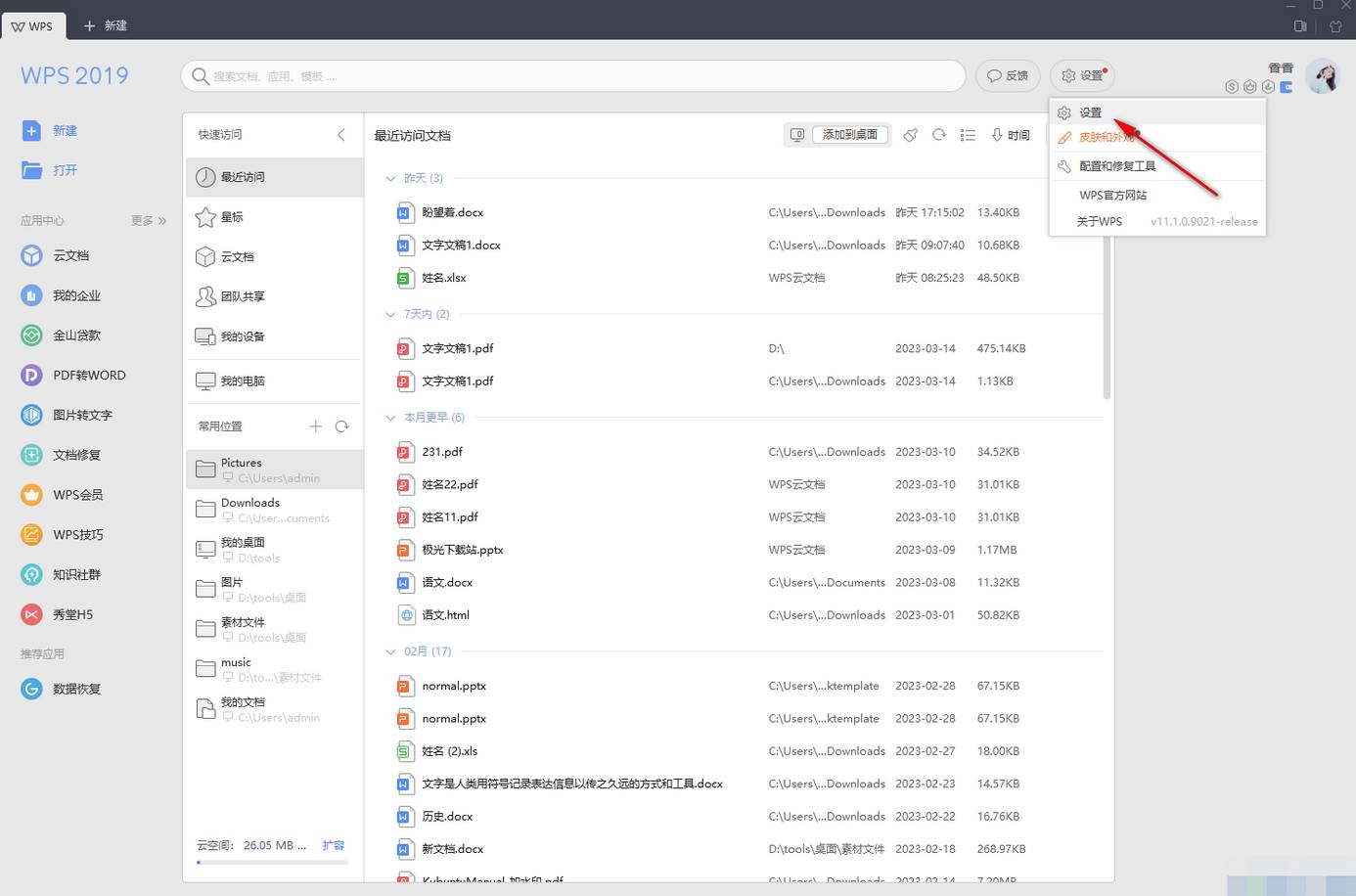The width and height of the screenshot is (1356, 896).
Task: Click the 反馈 feedback button
Action: click(x=1007, y=75)
